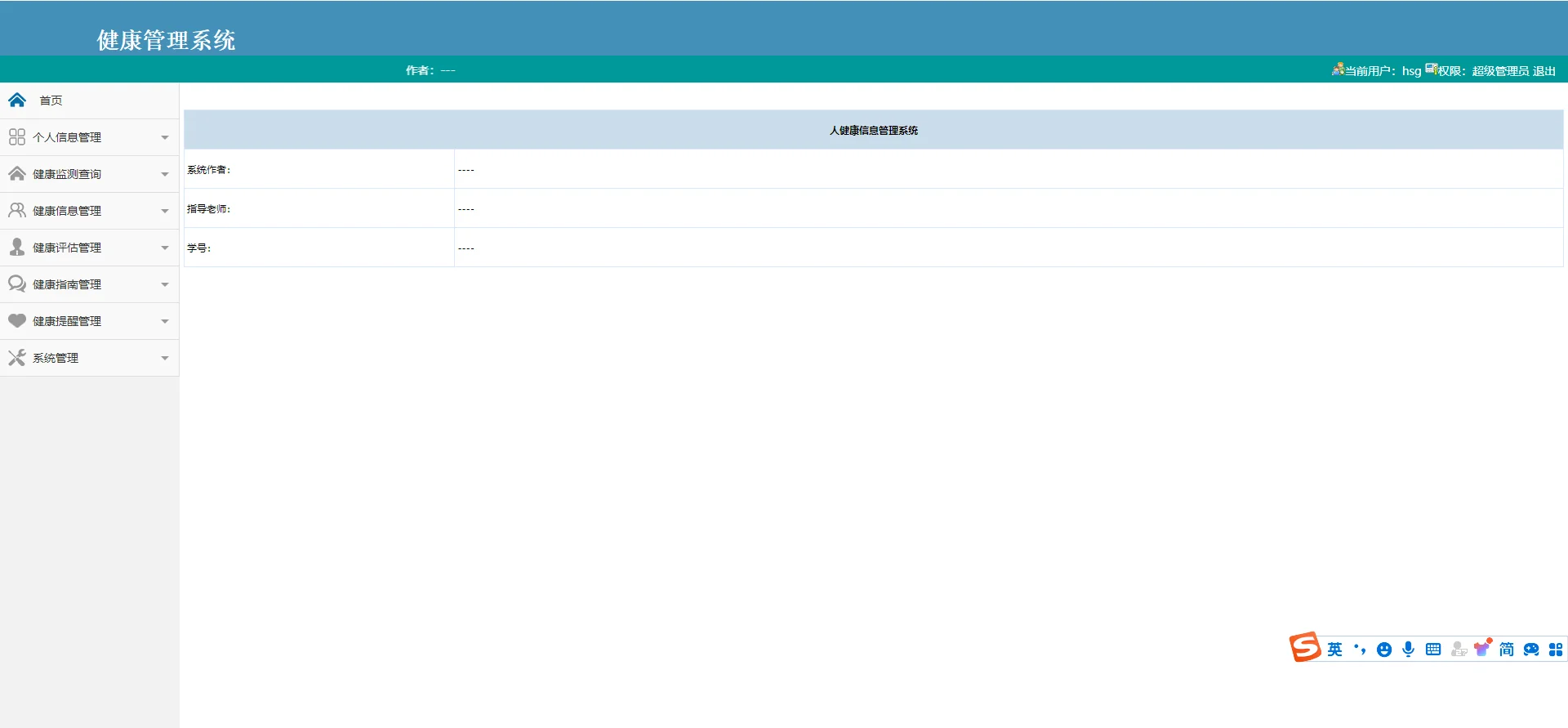Click the grey Sogou account login icon
Screen dimensions: 1568x728
point(1459,650)
